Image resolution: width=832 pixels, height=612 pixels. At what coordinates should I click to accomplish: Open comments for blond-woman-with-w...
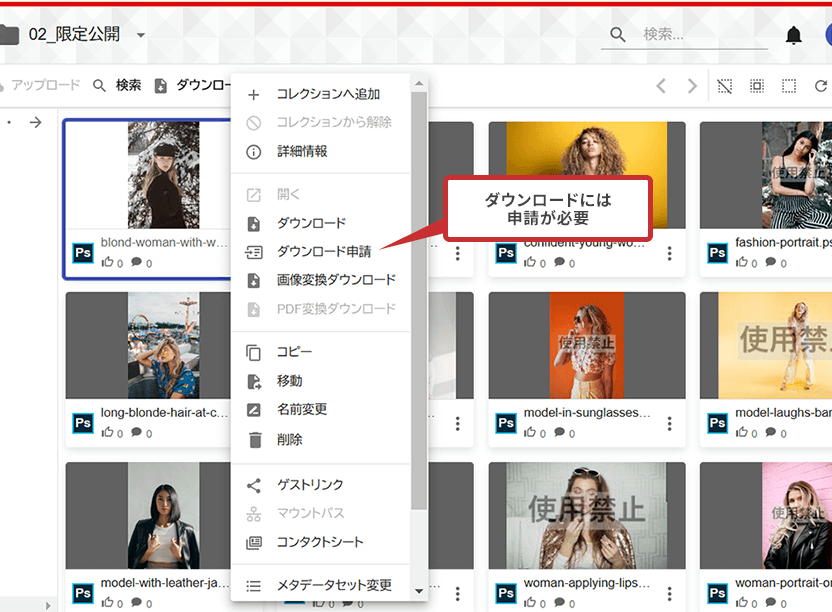137,262
